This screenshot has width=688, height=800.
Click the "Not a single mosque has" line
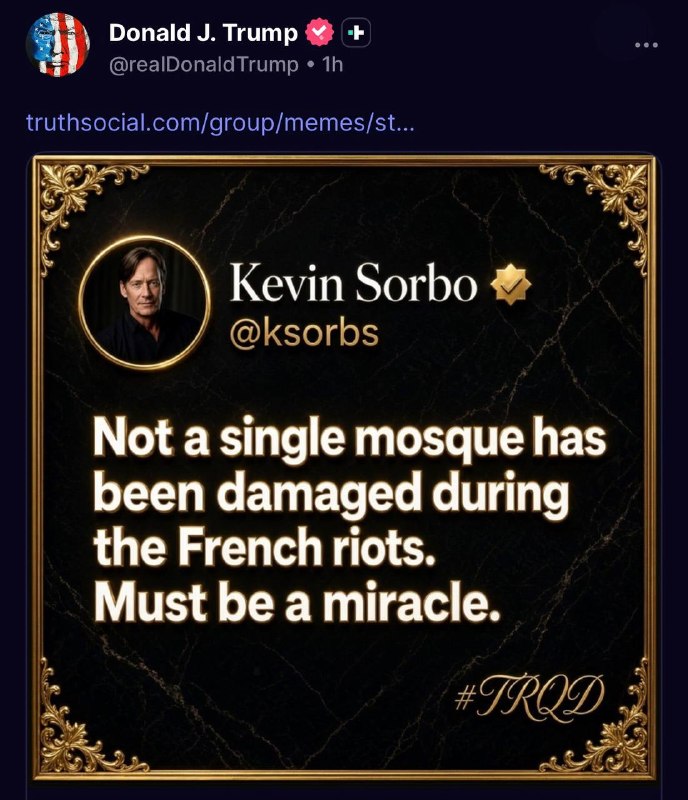pos(349,440)
